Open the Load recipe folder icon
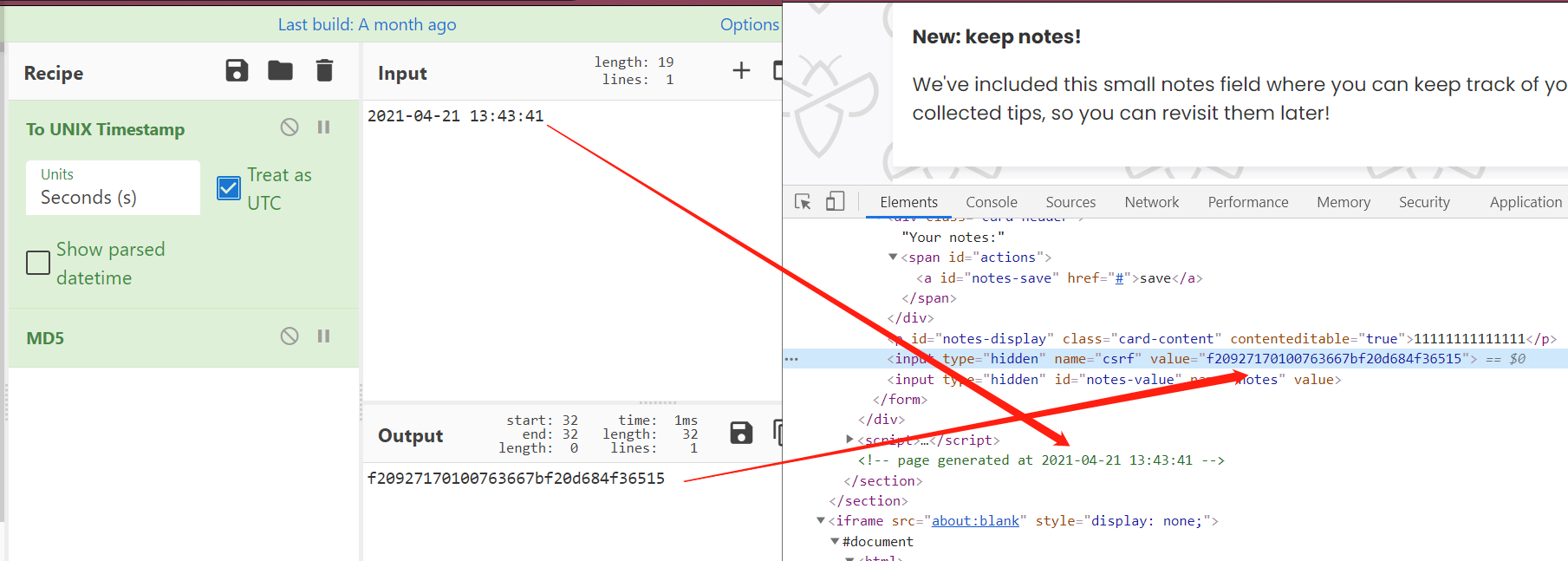 point(280,71)
